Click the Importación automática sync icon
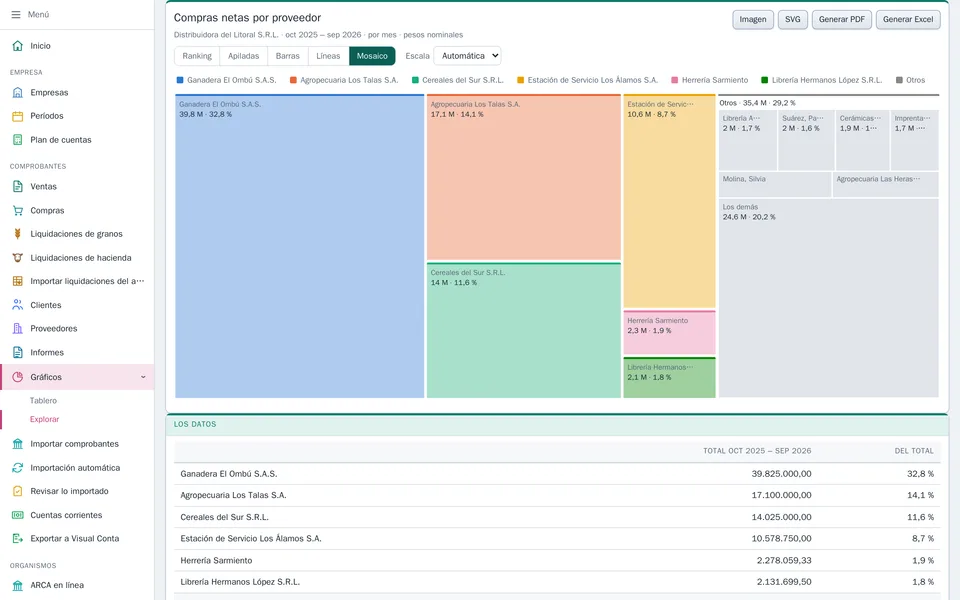Image resolution: width=960 pixels, height=600 pixels. coord(18,468)
